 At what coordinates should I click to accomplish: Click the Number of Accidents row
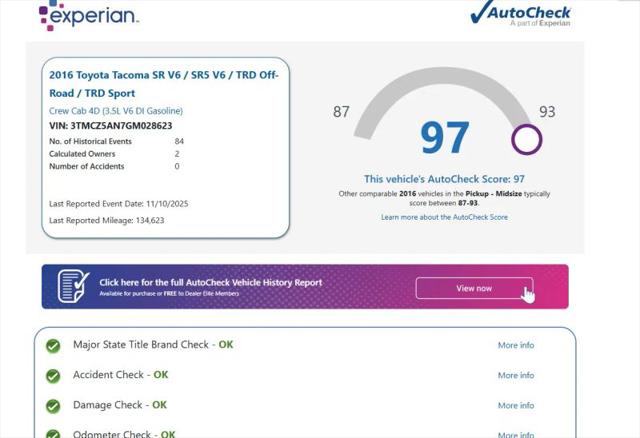(114, 167)
